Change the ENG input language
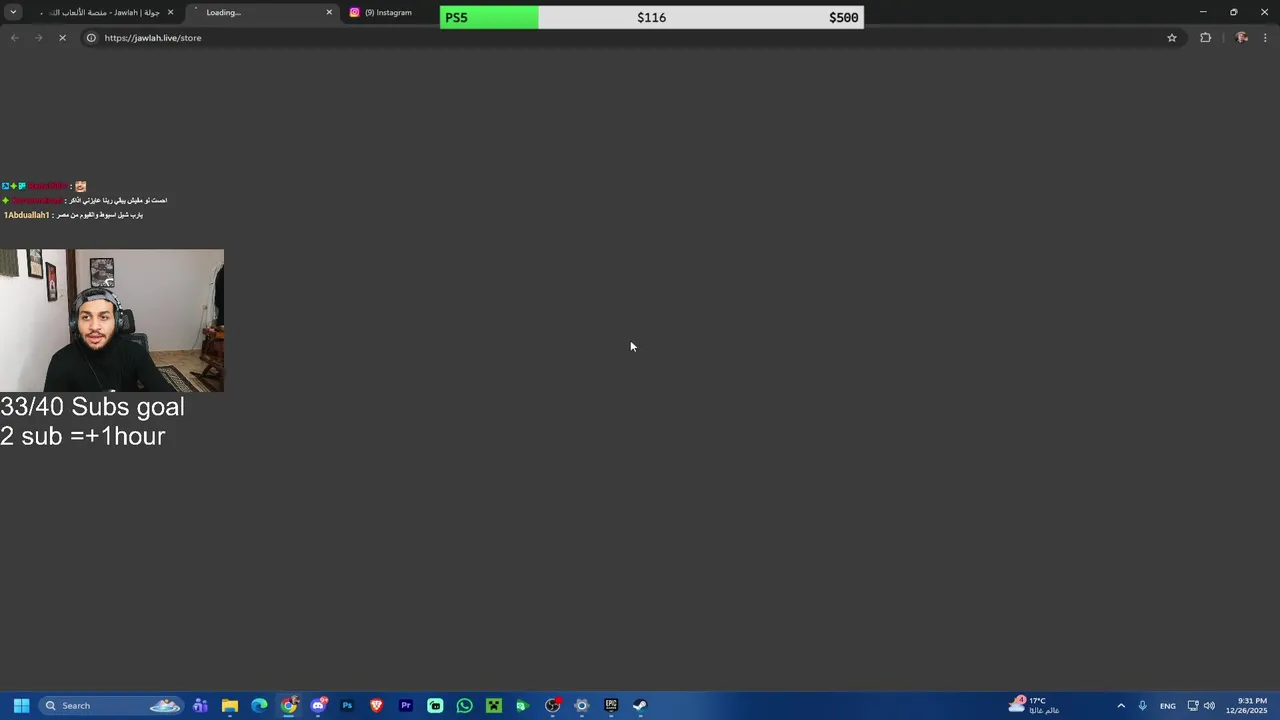This screenshot has width=1280, height=720. tap(1167, 705)
